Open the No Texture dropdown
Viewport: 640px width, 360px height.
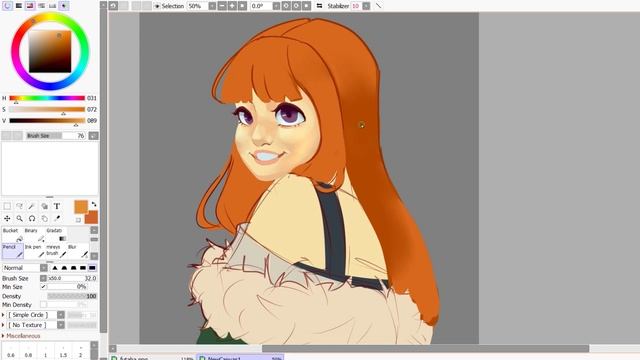coord(61,325)
